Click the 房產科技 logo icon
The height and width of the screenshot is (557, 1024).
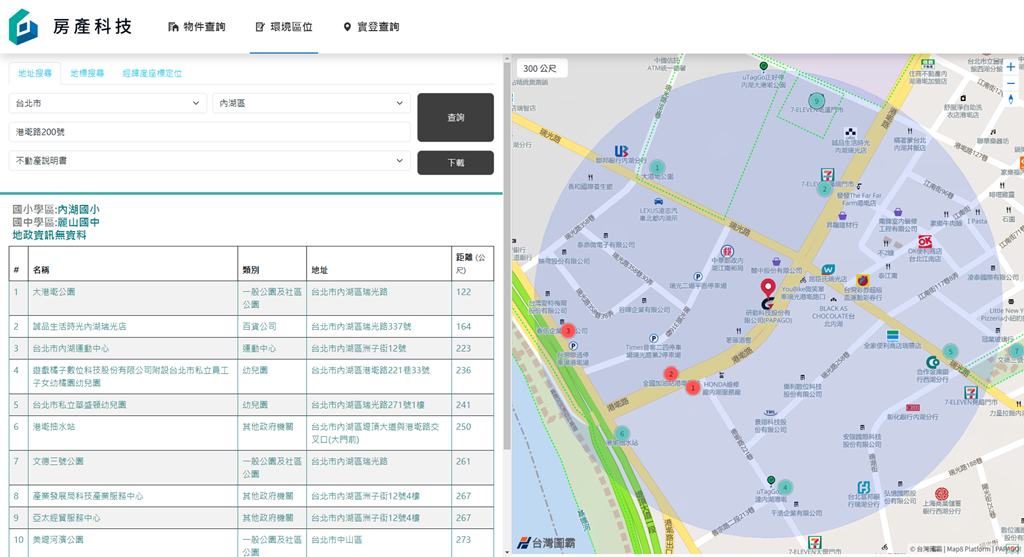click(x=23, y=27)
